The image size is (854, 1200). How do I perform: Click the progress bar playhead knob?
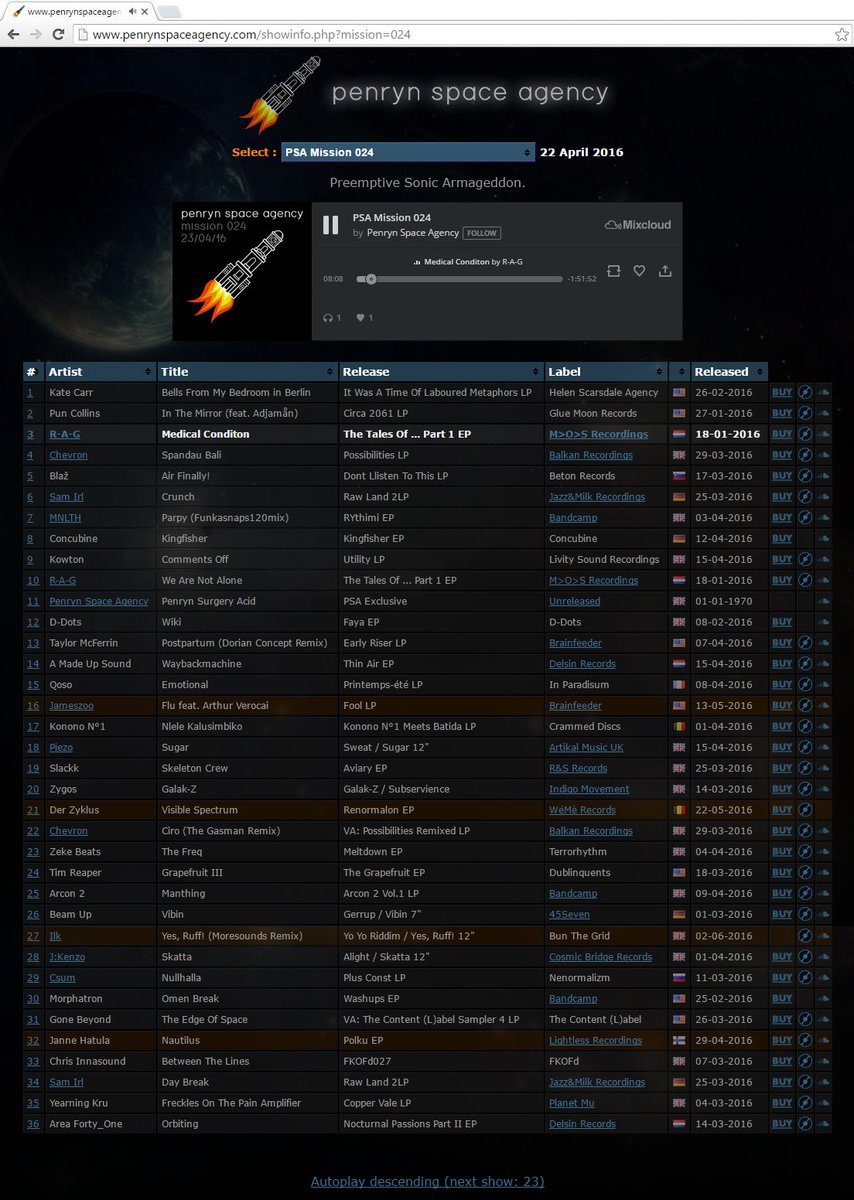pos(371,279)
